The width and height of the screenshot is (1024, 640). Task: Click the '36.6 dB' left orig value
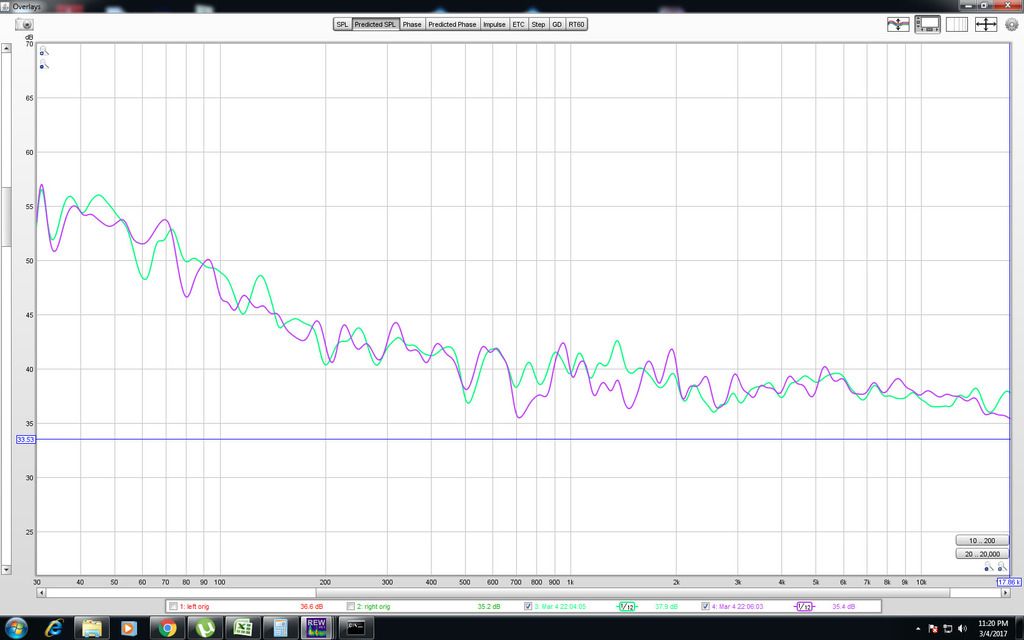312,607
